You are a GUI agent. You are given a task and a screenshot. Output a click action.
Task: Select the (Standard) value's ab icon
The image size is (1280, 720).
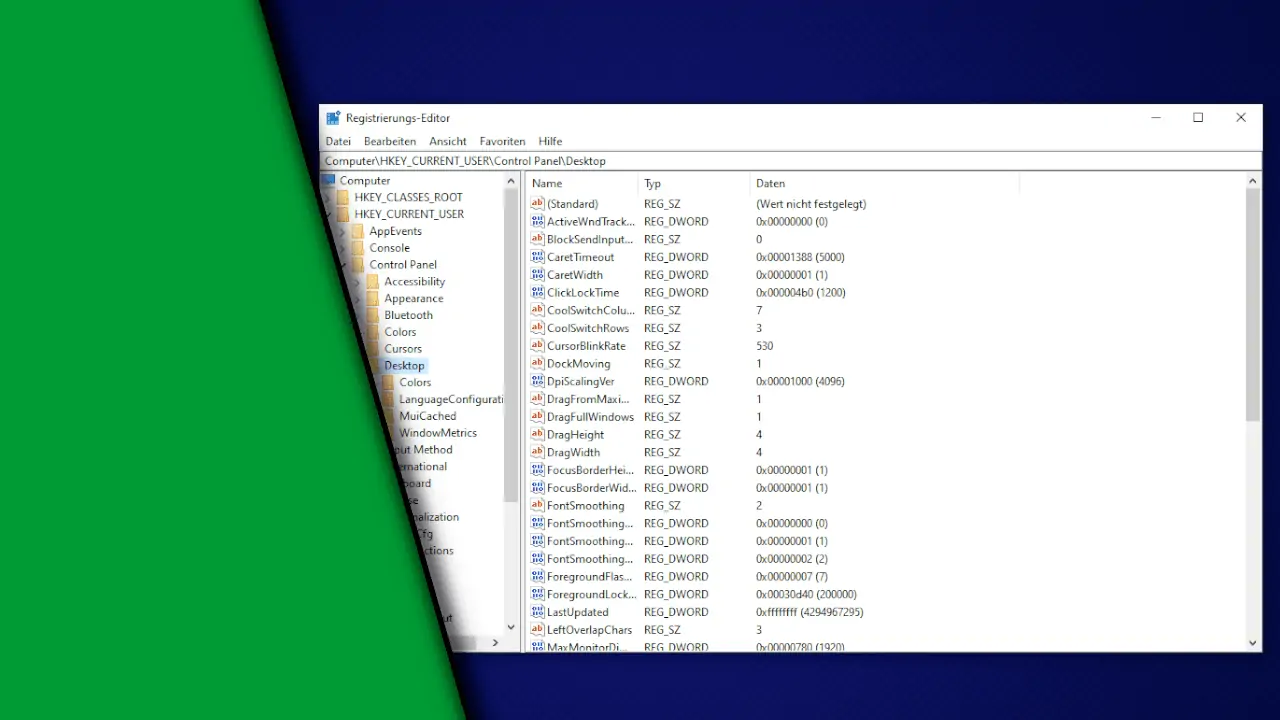[538, 204]
